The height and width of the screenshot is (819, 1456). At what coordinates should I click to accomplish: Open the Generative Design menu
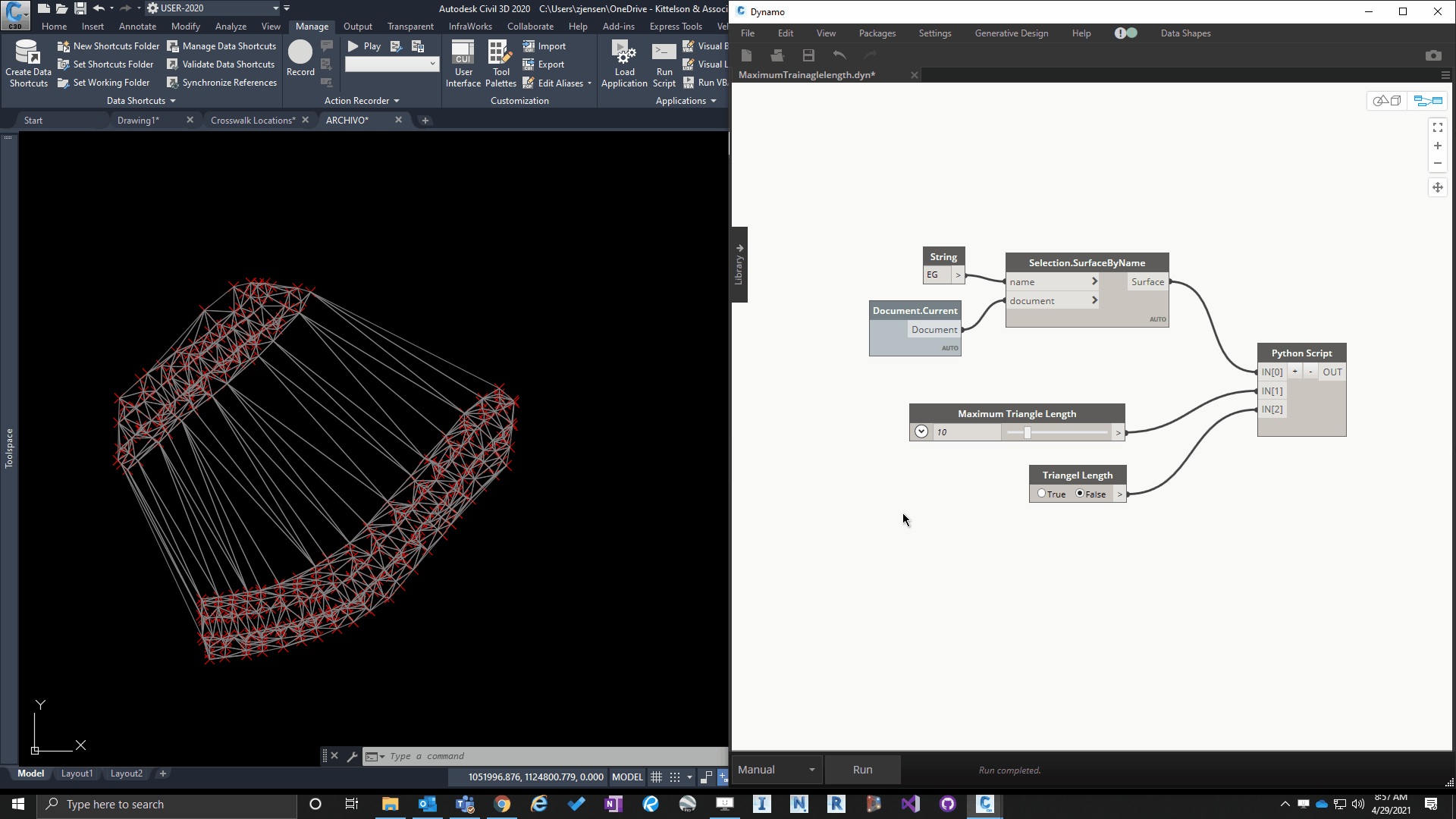[x=1012, y=33]
